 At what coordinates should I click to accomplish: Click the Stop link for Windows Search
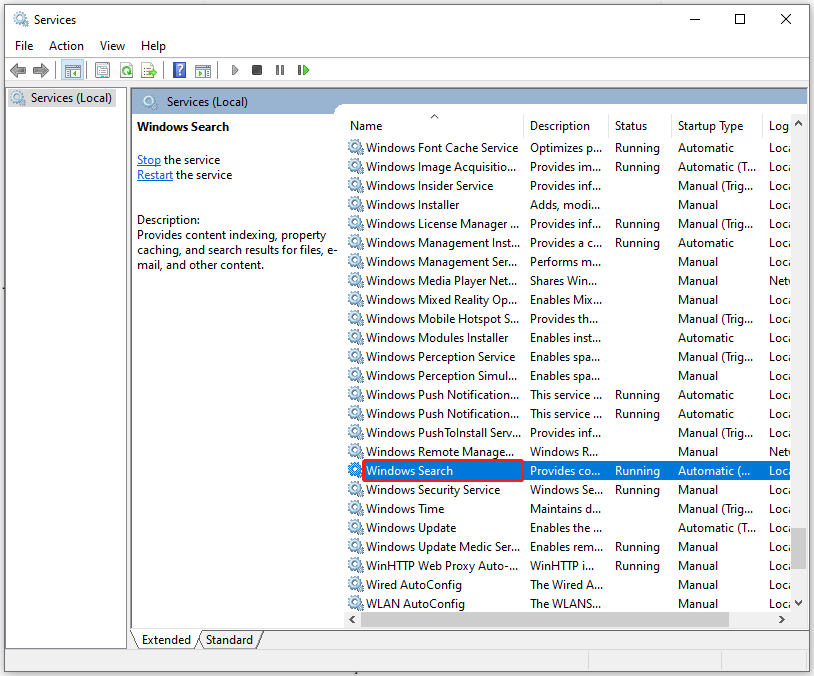click(x=148, y=159)
